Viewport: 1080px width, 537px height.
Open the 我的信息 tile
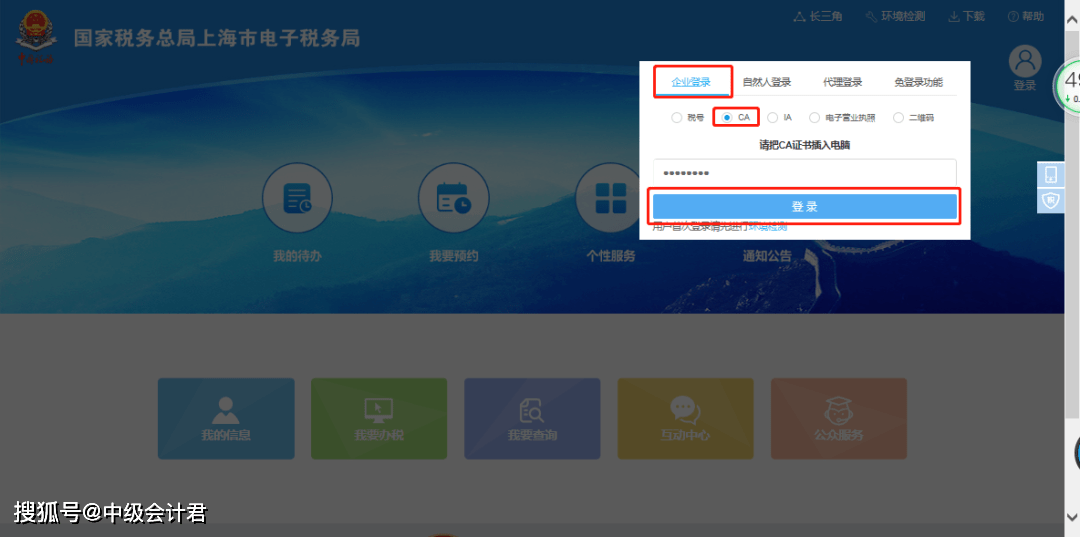(226, 418)
